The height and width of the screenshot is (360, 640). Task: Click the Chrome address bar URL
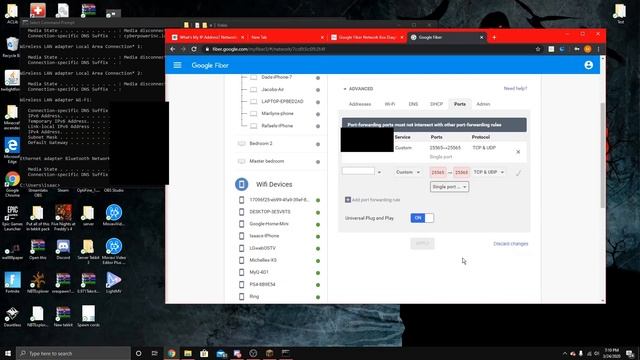269,49
